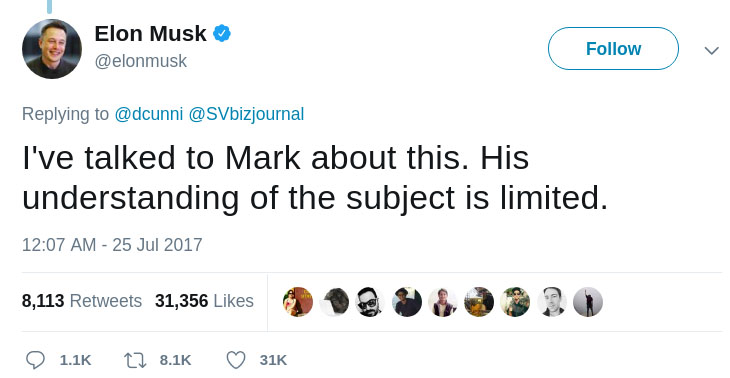This screenshot has width=730, height=378.
Task: Click the reply speech bubble icon
Action: (x=35, y=360)
